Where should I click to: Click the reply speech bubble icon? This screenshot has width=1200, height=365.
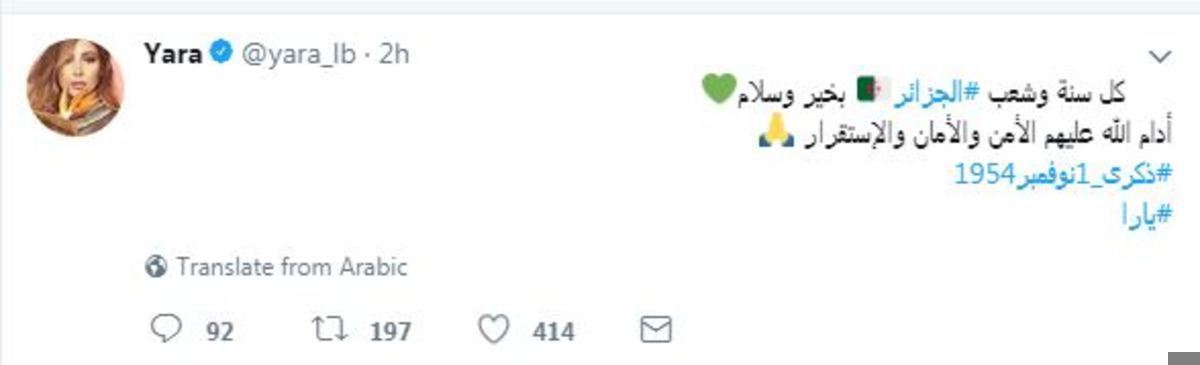(165, 330)
